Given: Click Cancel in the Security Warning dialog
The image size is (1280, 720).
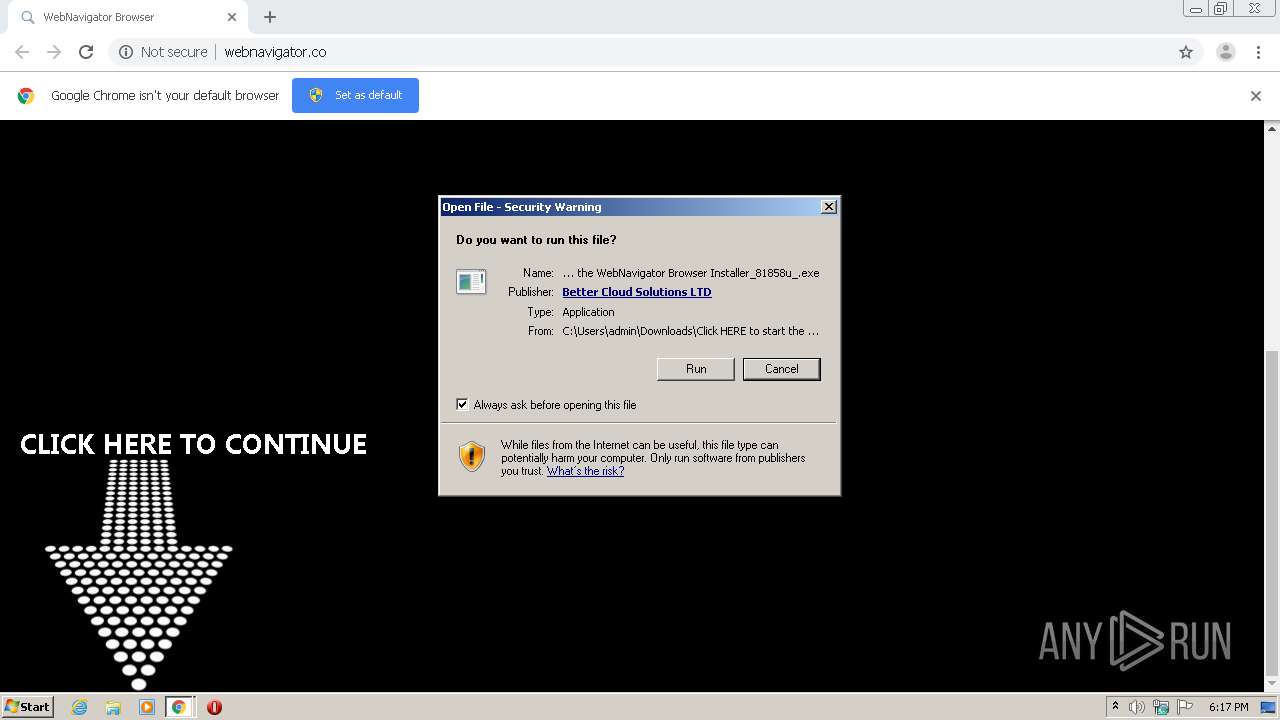Looking at the screenshot, I should pos(781,369).
